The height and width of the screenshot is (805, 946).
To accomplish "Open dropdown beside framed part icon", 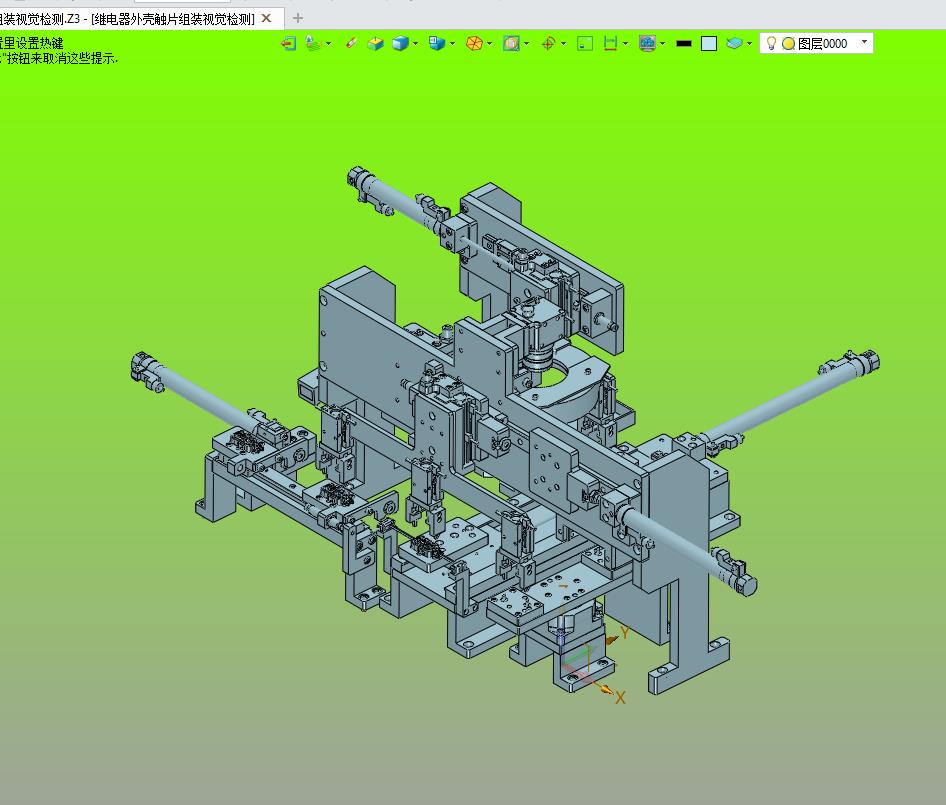I will [527, 43].
